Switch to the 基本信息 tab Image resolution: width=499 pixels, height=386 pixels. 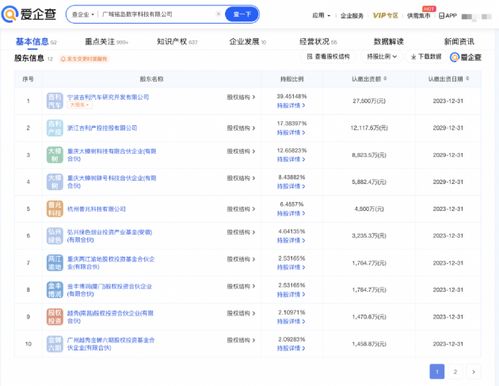pos(32,42)
